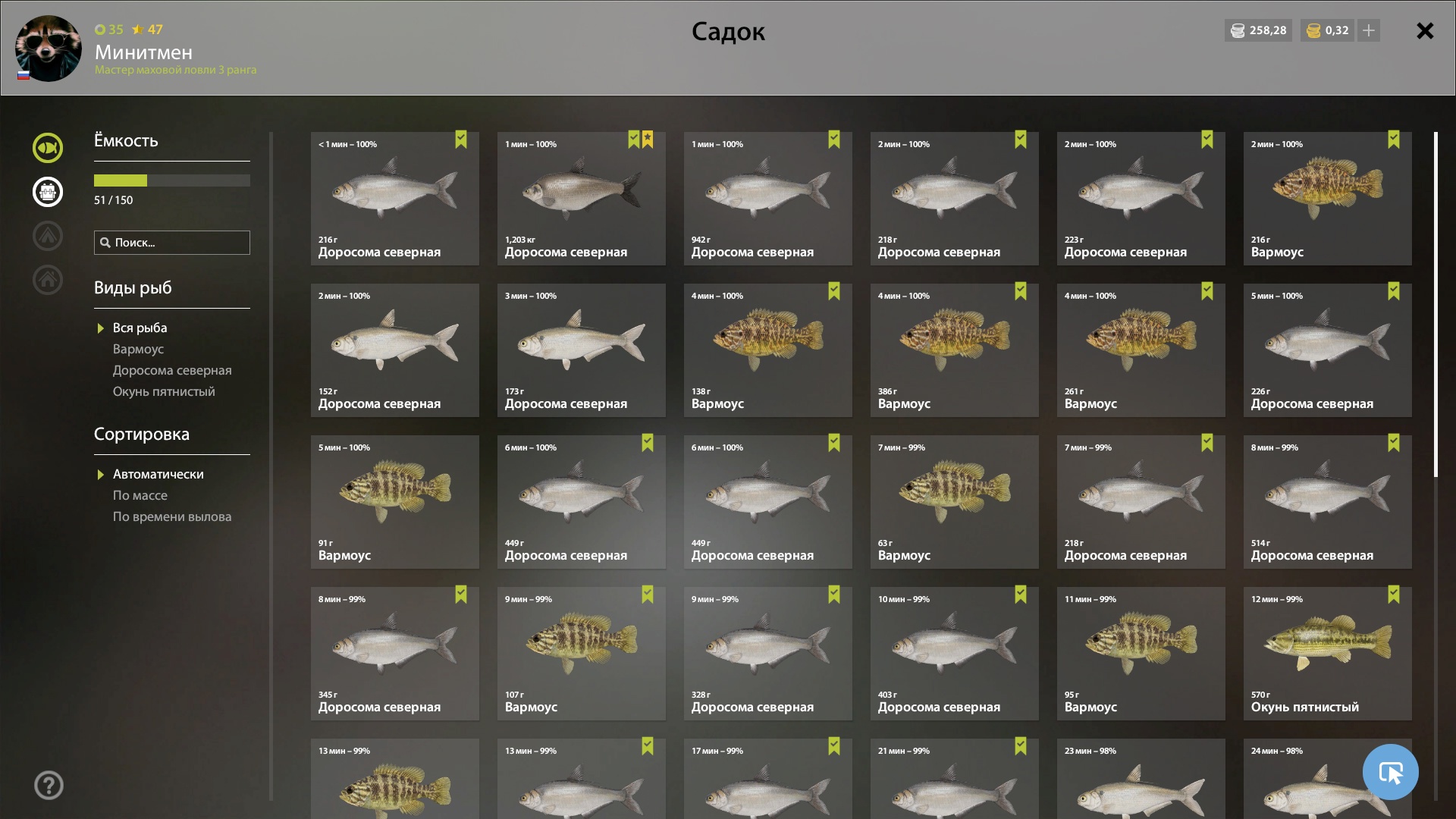Image resolution: width=1456 pixels, height=819 pixels.
Task: Open the fish keepnet icon in sidebar
Action: tap(47, 148)
